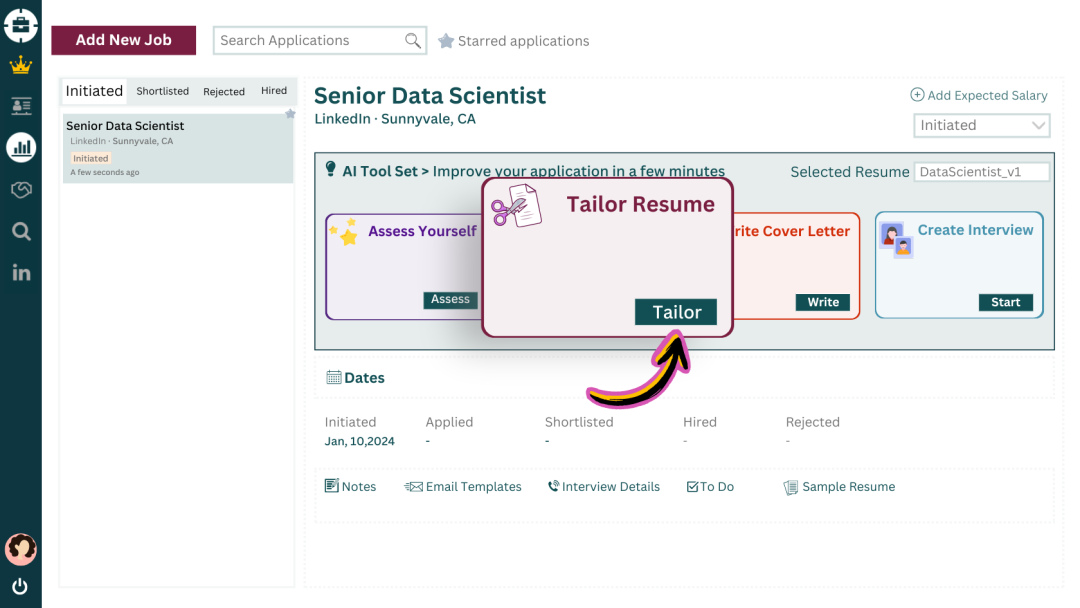Click the handshake icon in sidebar
This screenshot has width=1080, height=608.
21,190
